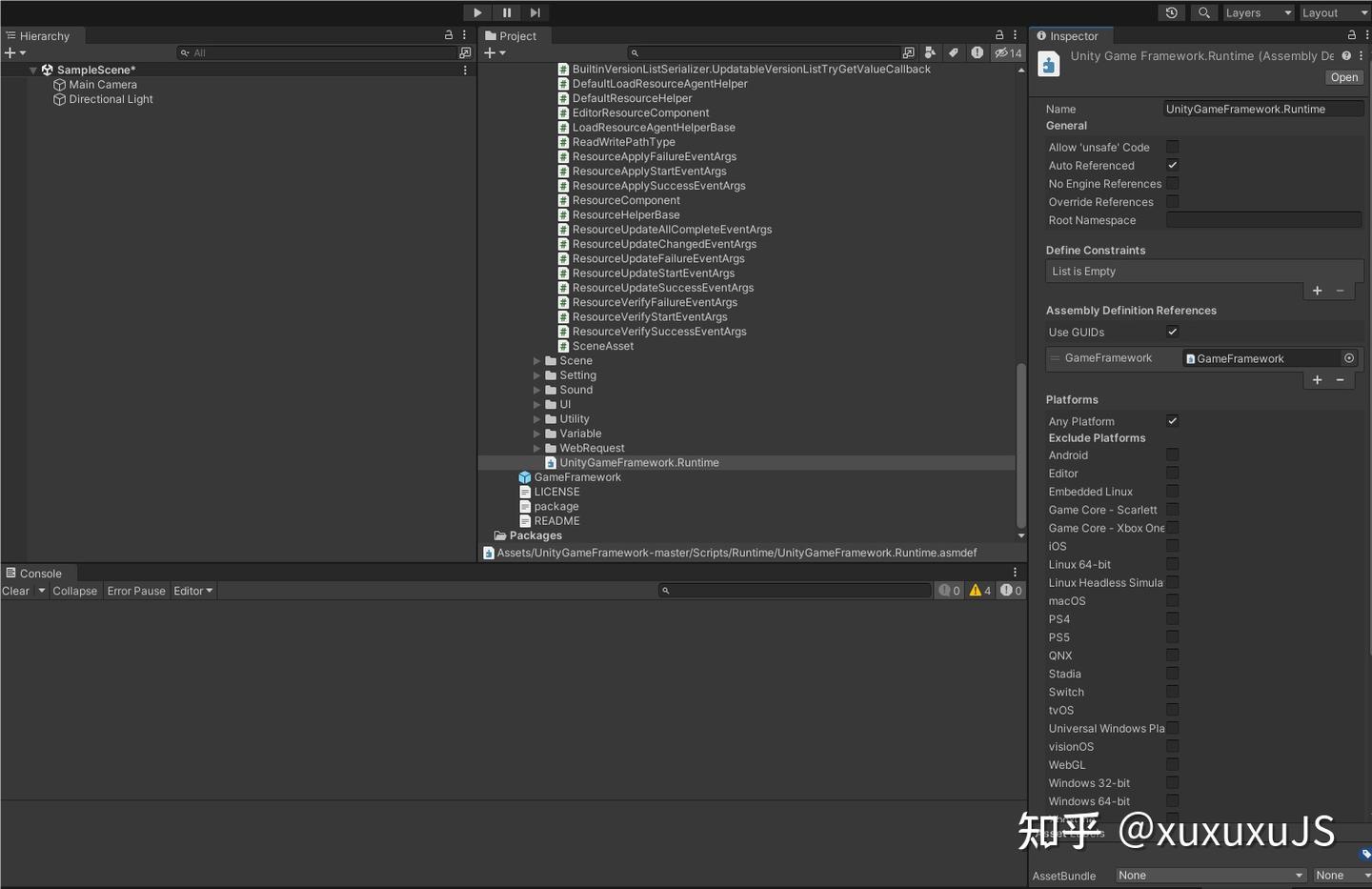Select the Main Camera in the Hierarchy
Viewport: 1372px width, 889px height.
click(x=103, y=84)
